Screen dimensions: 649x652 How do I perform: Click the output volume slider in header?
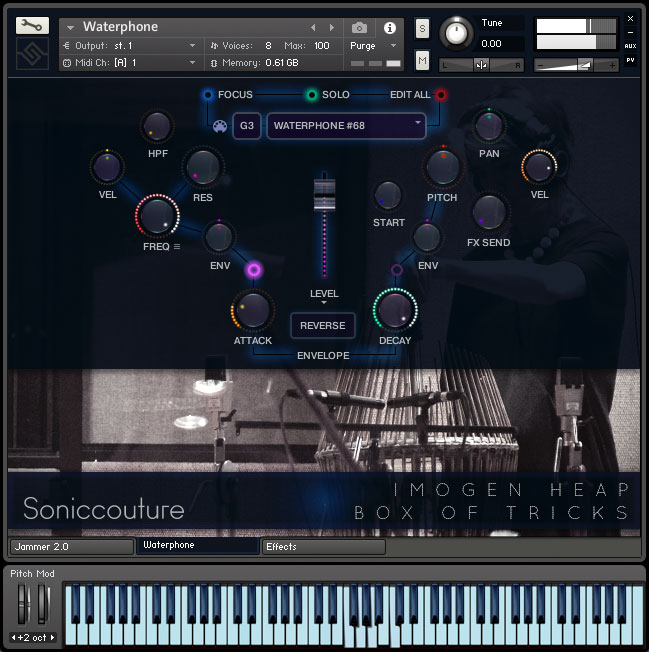click(x=577, y=65)
